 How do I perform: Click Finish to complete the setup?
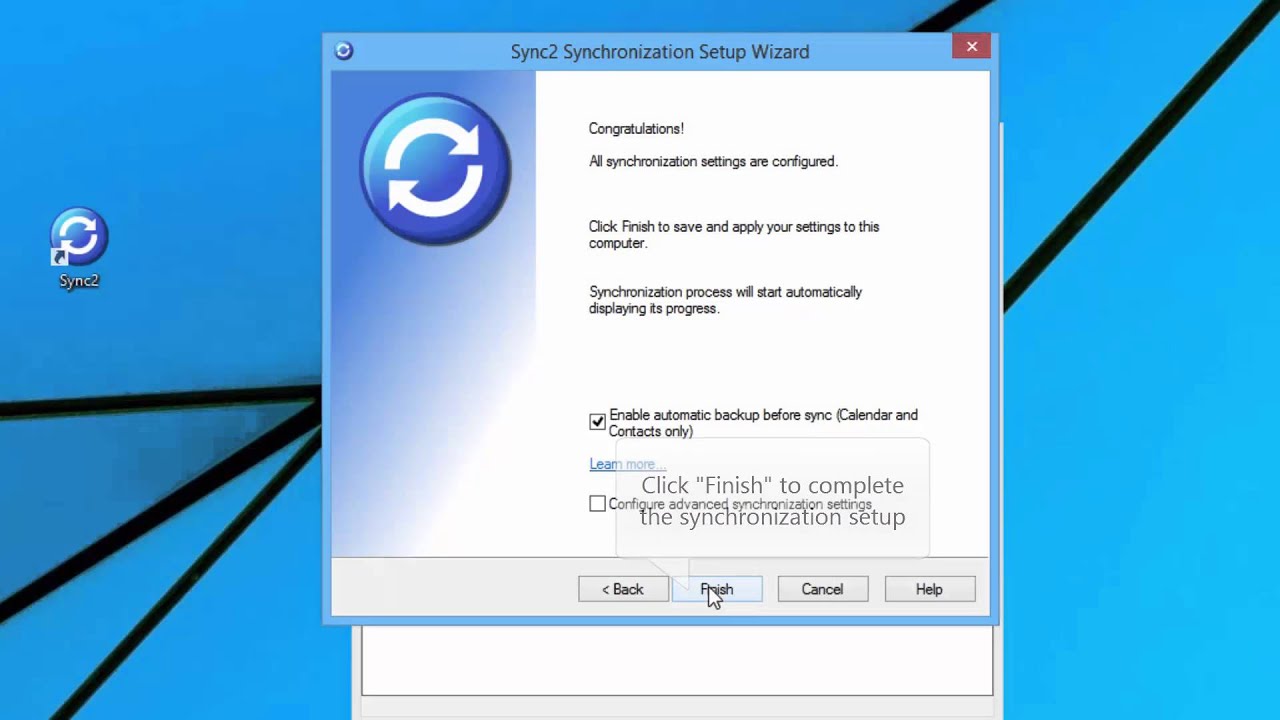(x=717, y=589)
